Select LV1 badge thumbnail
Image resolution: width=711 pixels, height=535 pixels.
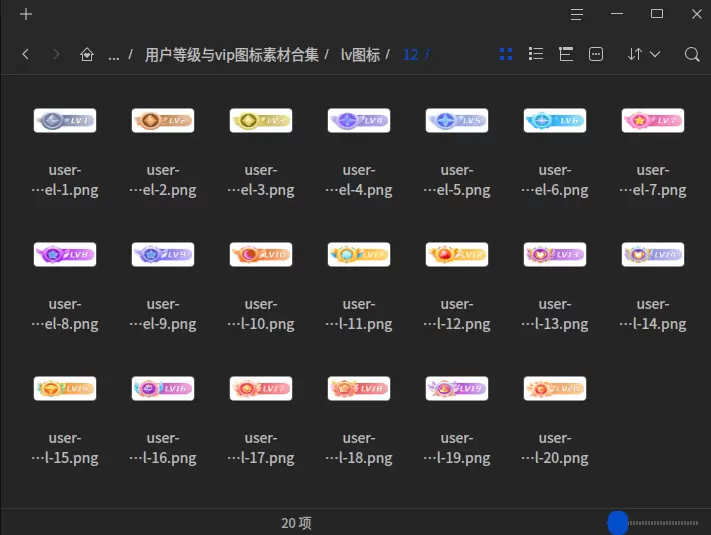(x=65, y=121)
